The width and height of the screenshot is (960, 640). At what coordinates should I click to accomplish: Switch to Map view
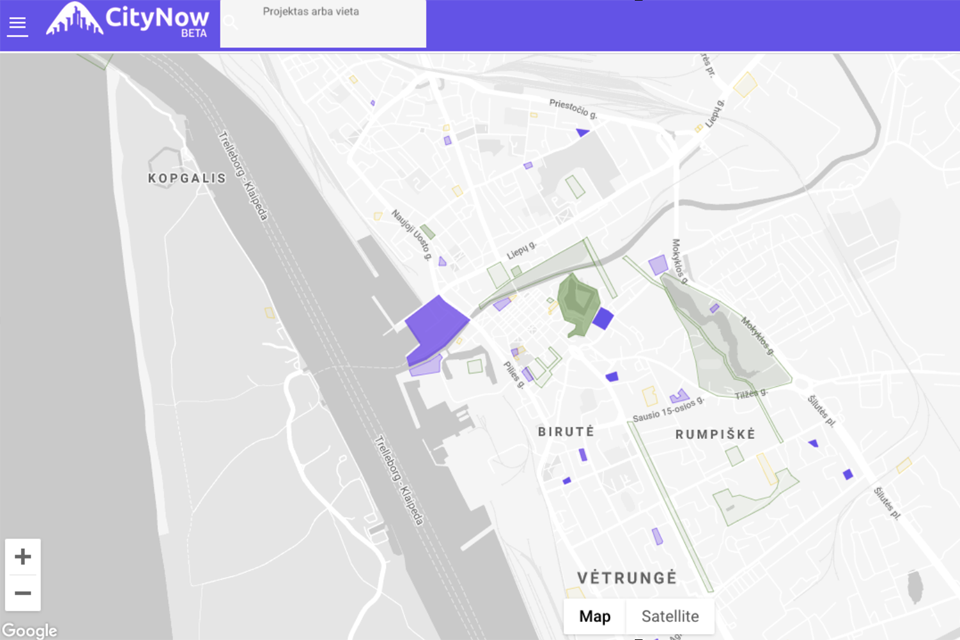(x=594, y=616)
